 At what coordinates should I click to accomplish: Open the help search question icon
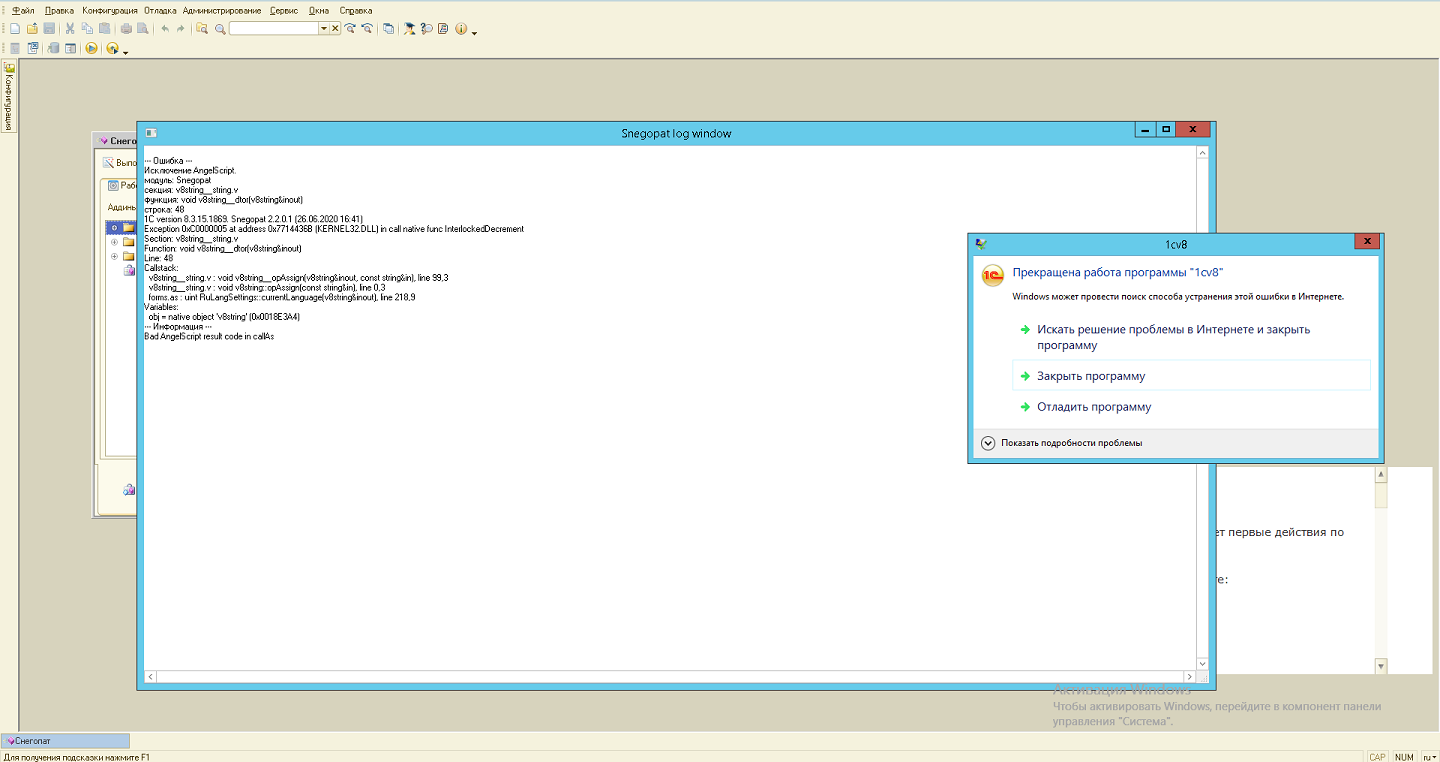(x=426, y=29)
